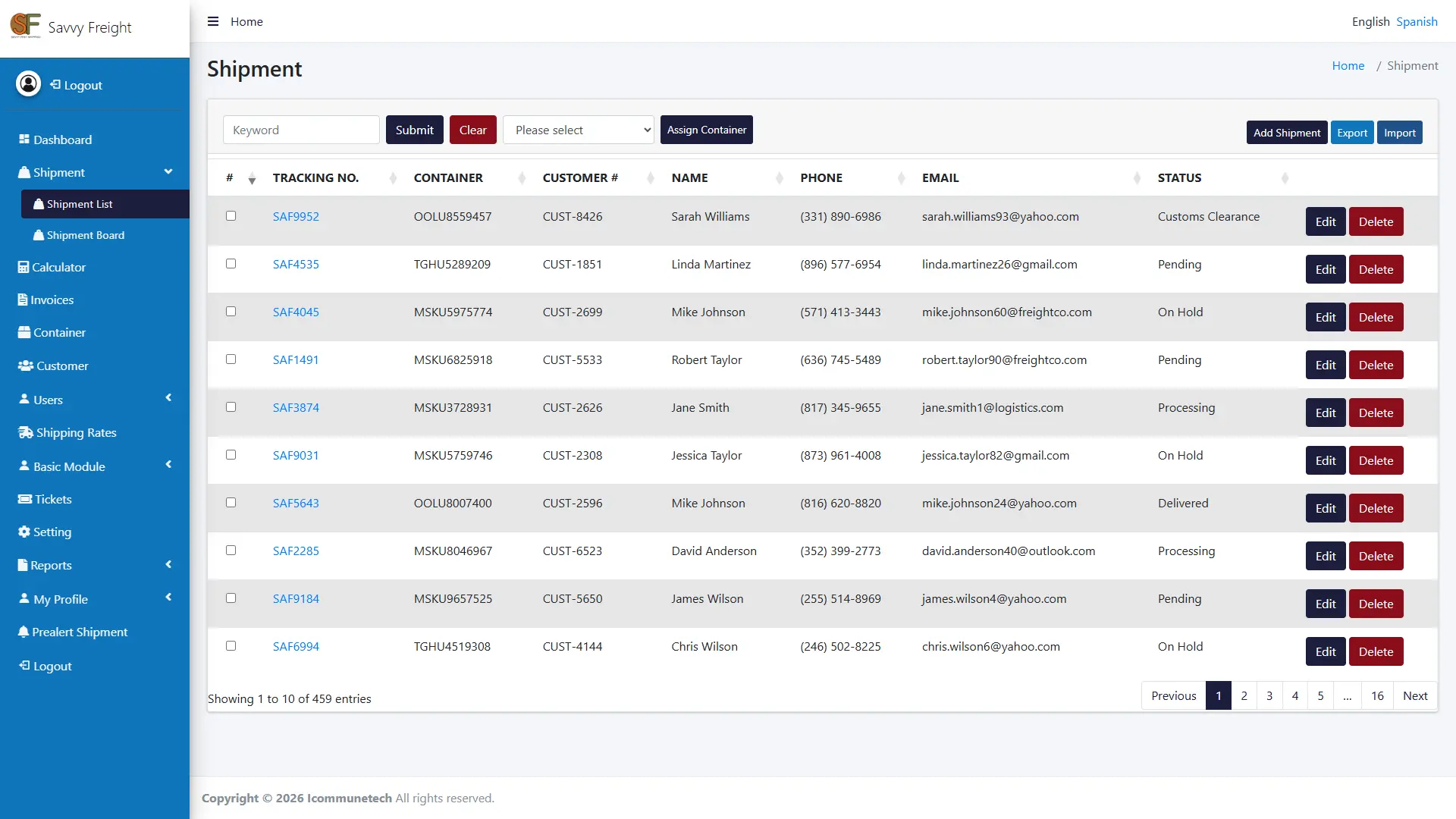Tick the checkbox for SAF5643

point(231,502)
